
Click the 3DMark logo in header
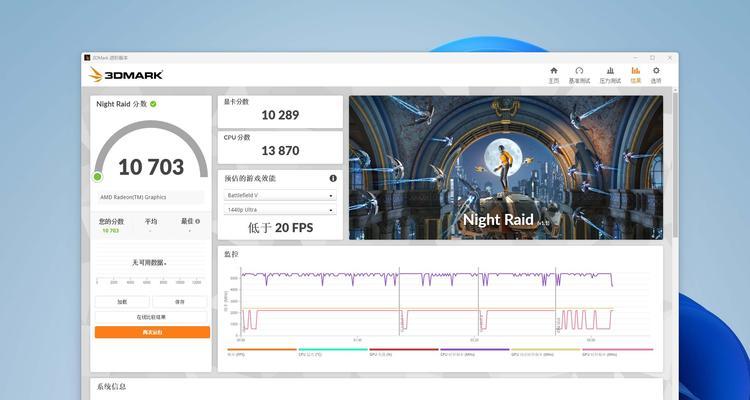tap(126, 75)
